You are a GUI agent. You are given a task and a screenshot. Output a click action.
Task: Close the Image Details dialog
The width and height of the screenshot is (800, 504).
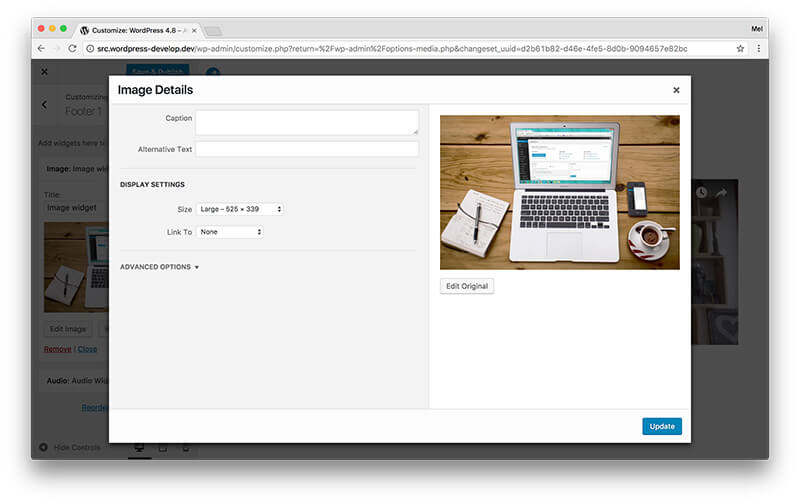point(676,90)
